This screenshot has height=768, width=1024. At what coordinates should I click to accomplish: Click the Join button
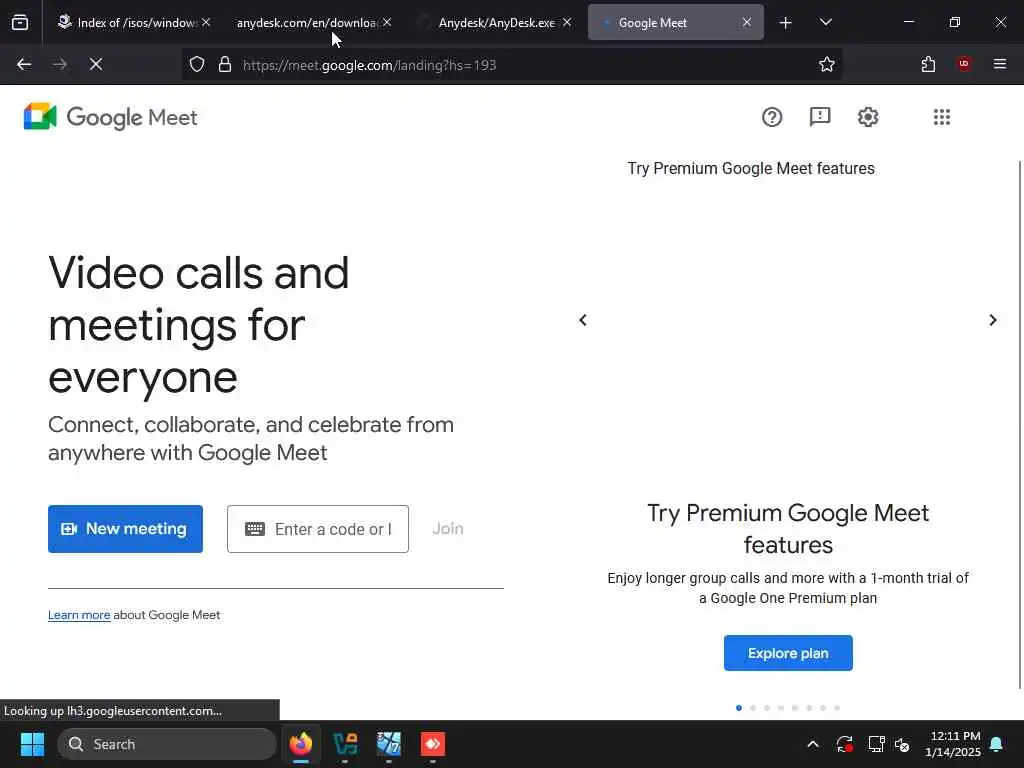pos(448,529)
